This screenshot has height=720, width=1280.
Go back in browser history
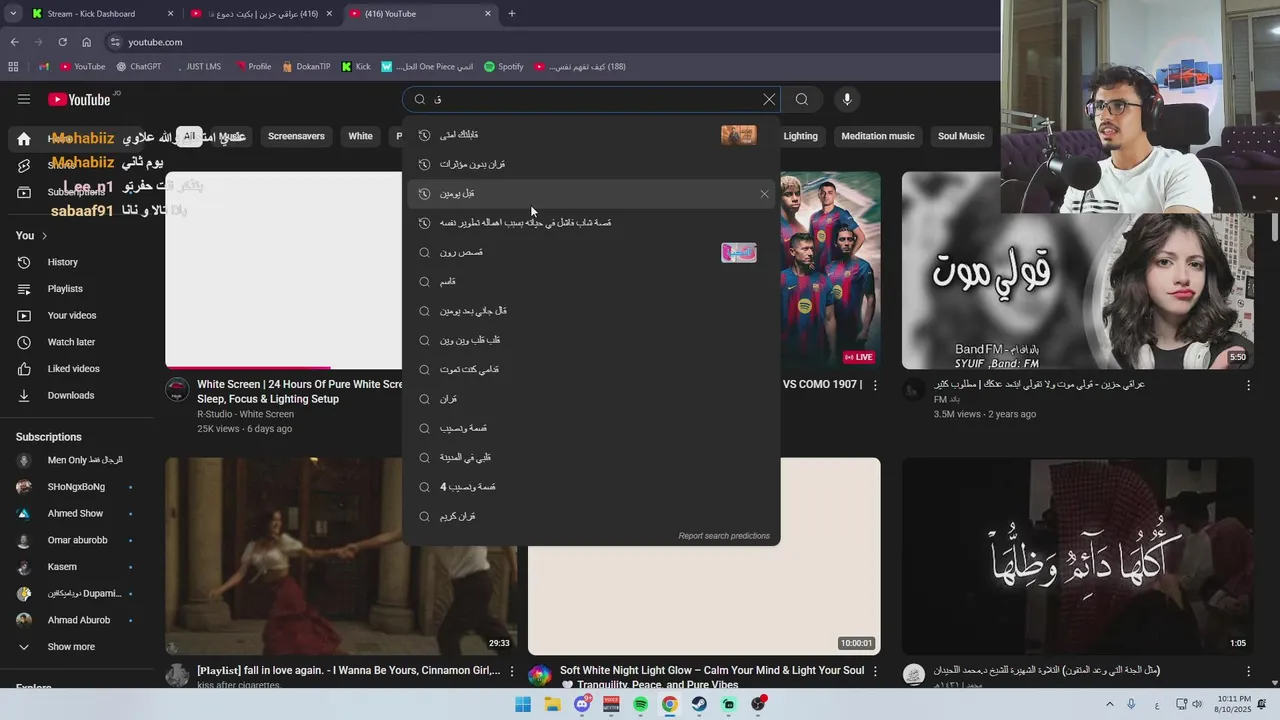[14, 42]
